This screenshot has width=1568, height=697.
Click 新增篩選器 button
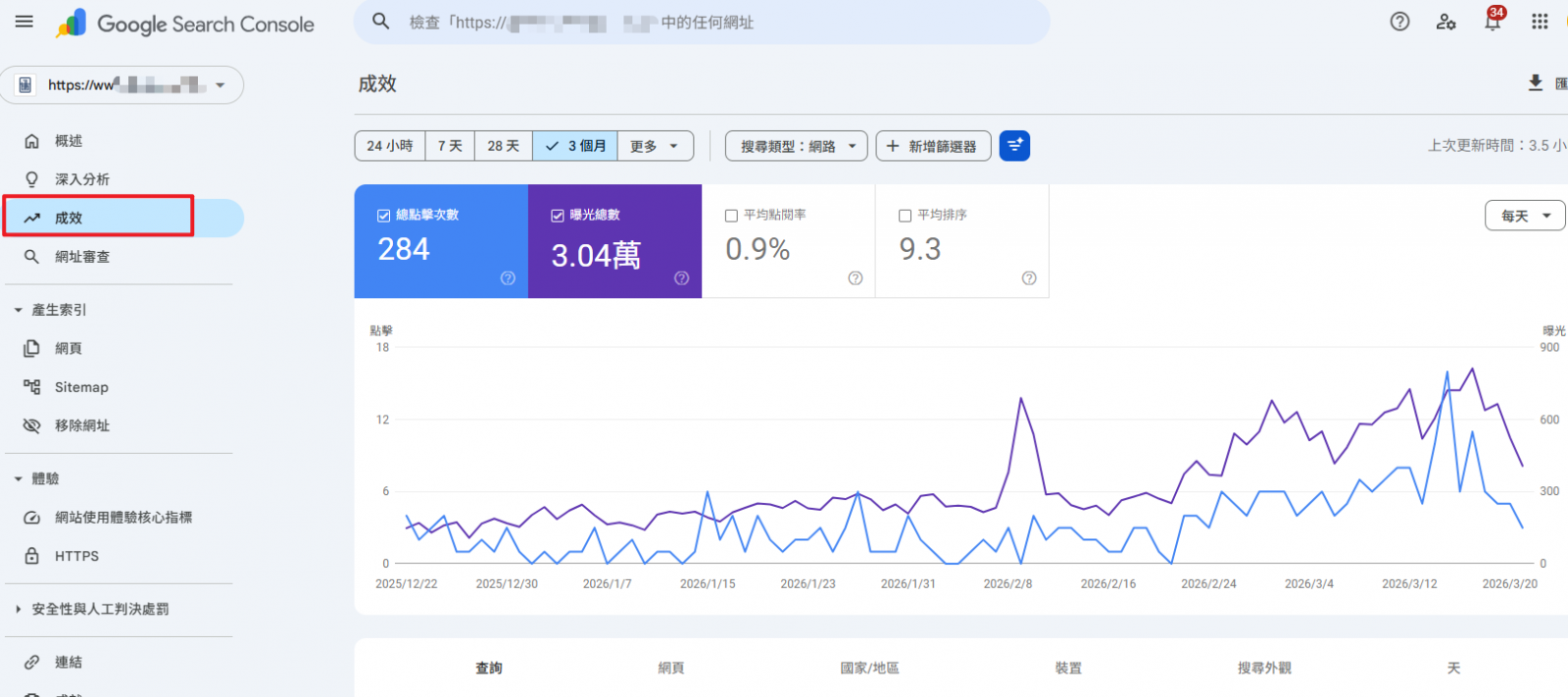coord(933,146)
